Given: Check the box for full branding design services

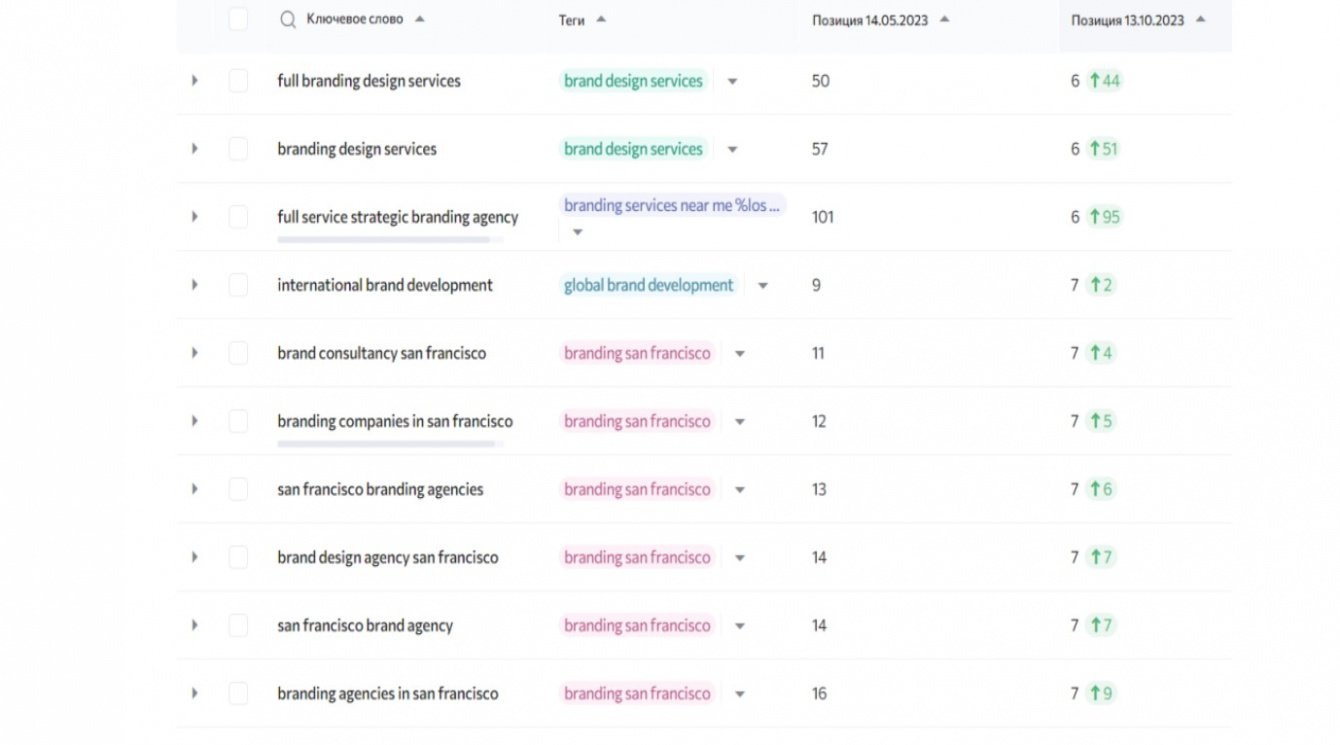Looking at the screenshot, I should 238,81.
